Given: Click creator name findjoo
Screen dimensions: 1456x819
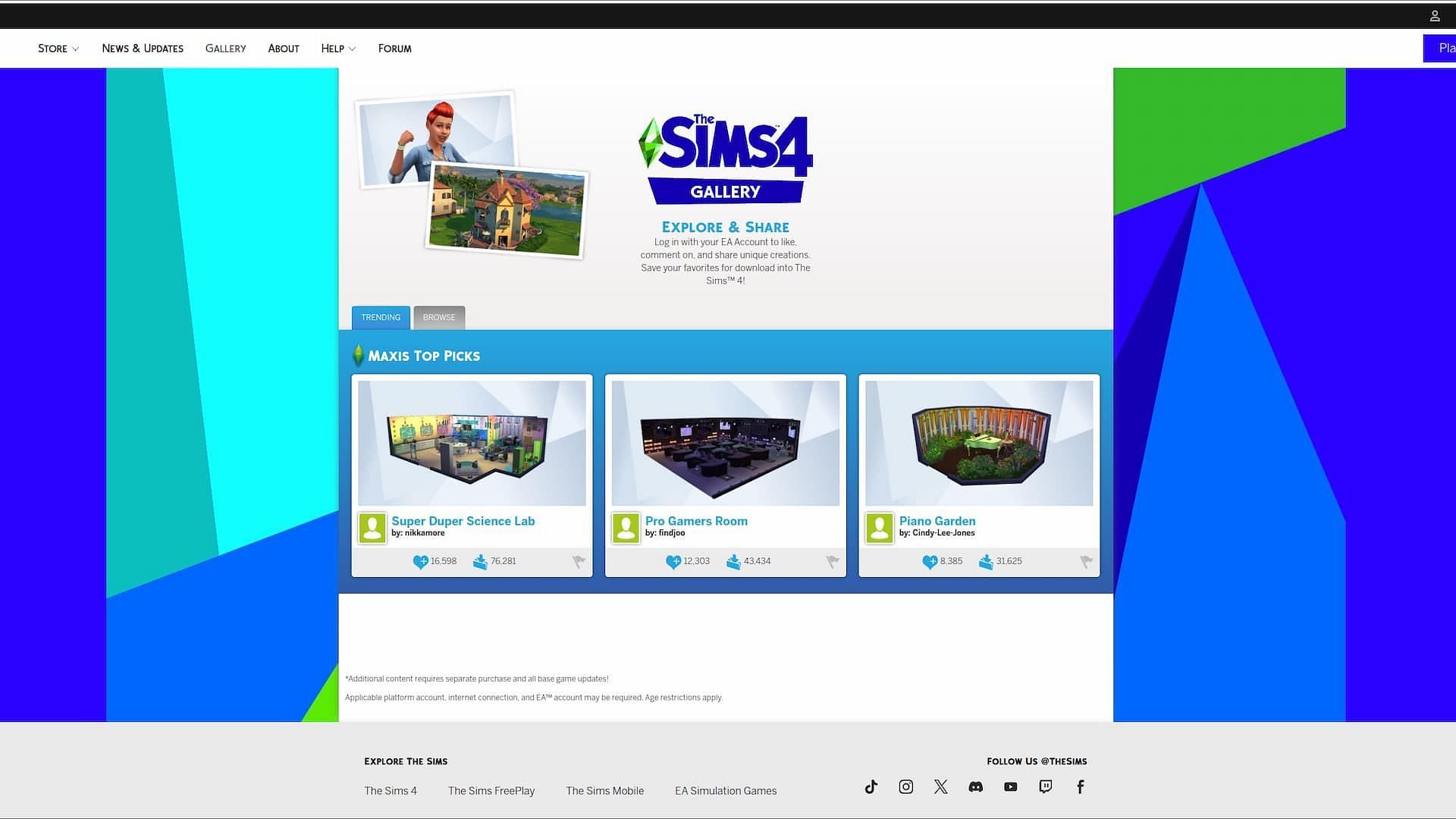Looking at the screenshot, I should click(672, 533).
